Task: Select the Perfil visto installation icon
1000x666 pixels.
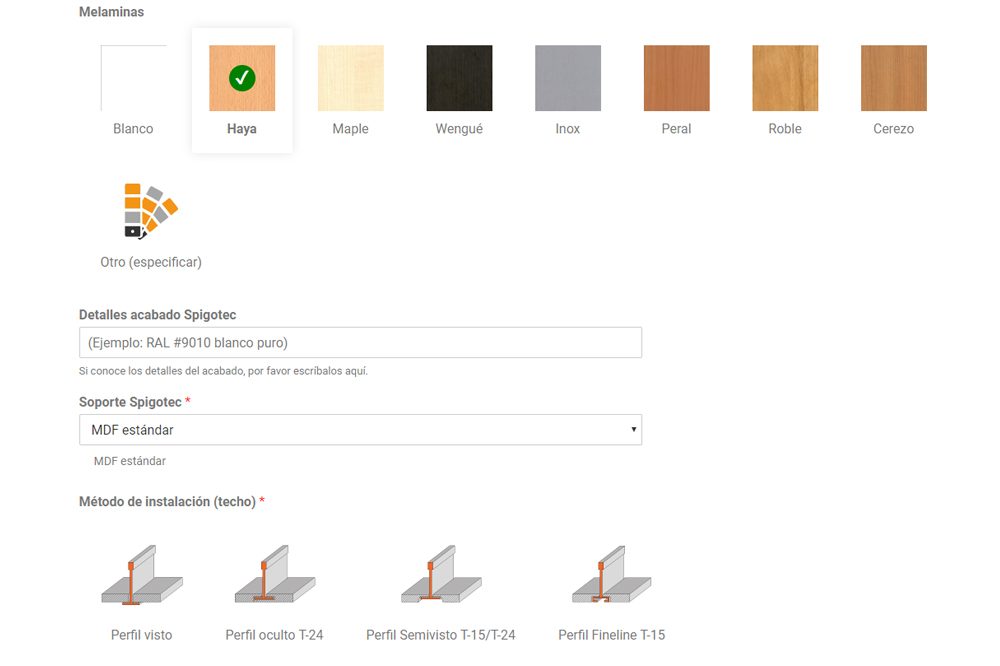Action: point(141,578)
